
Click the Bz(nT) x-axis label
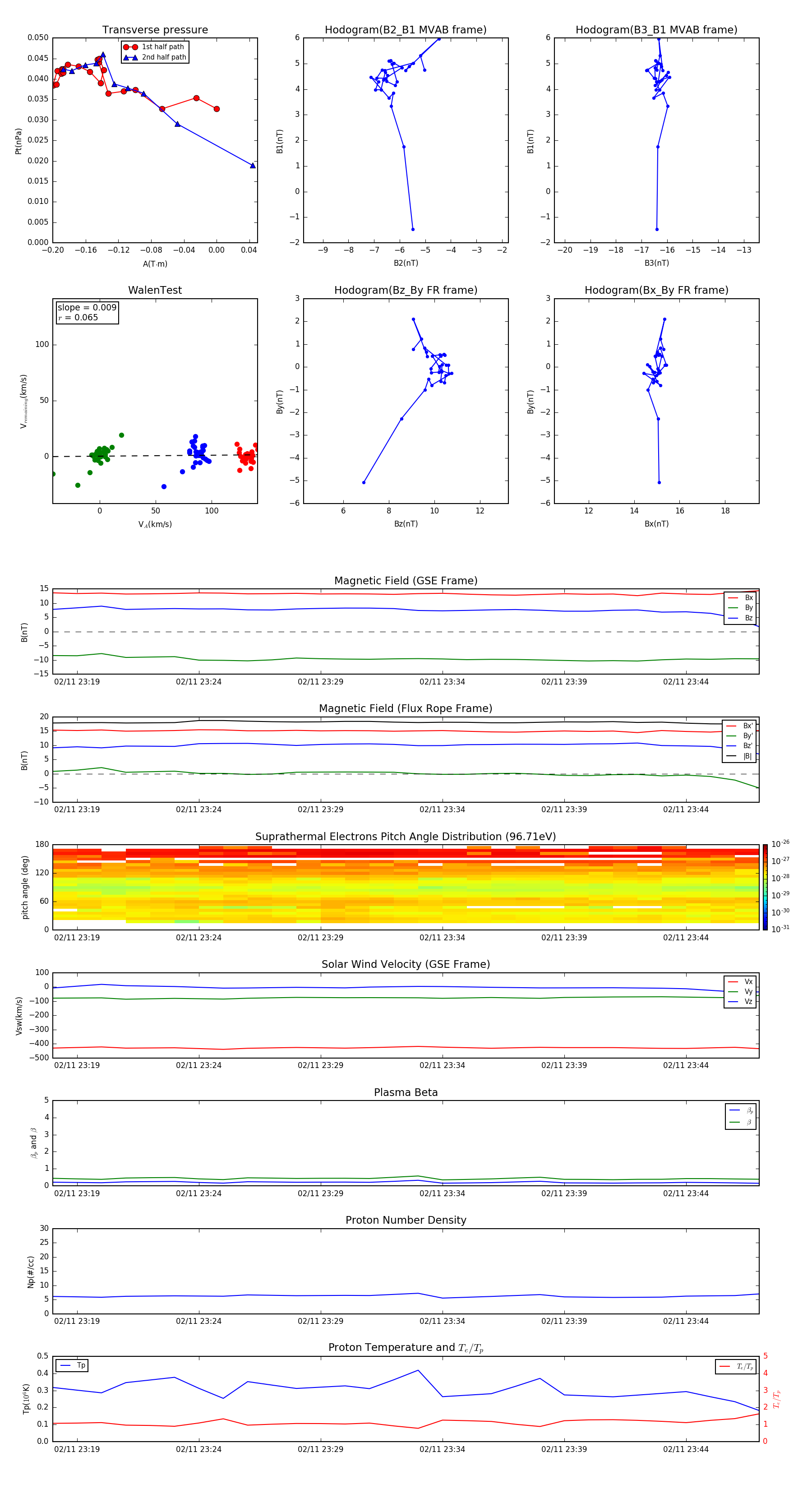click(x=406, y=524)
